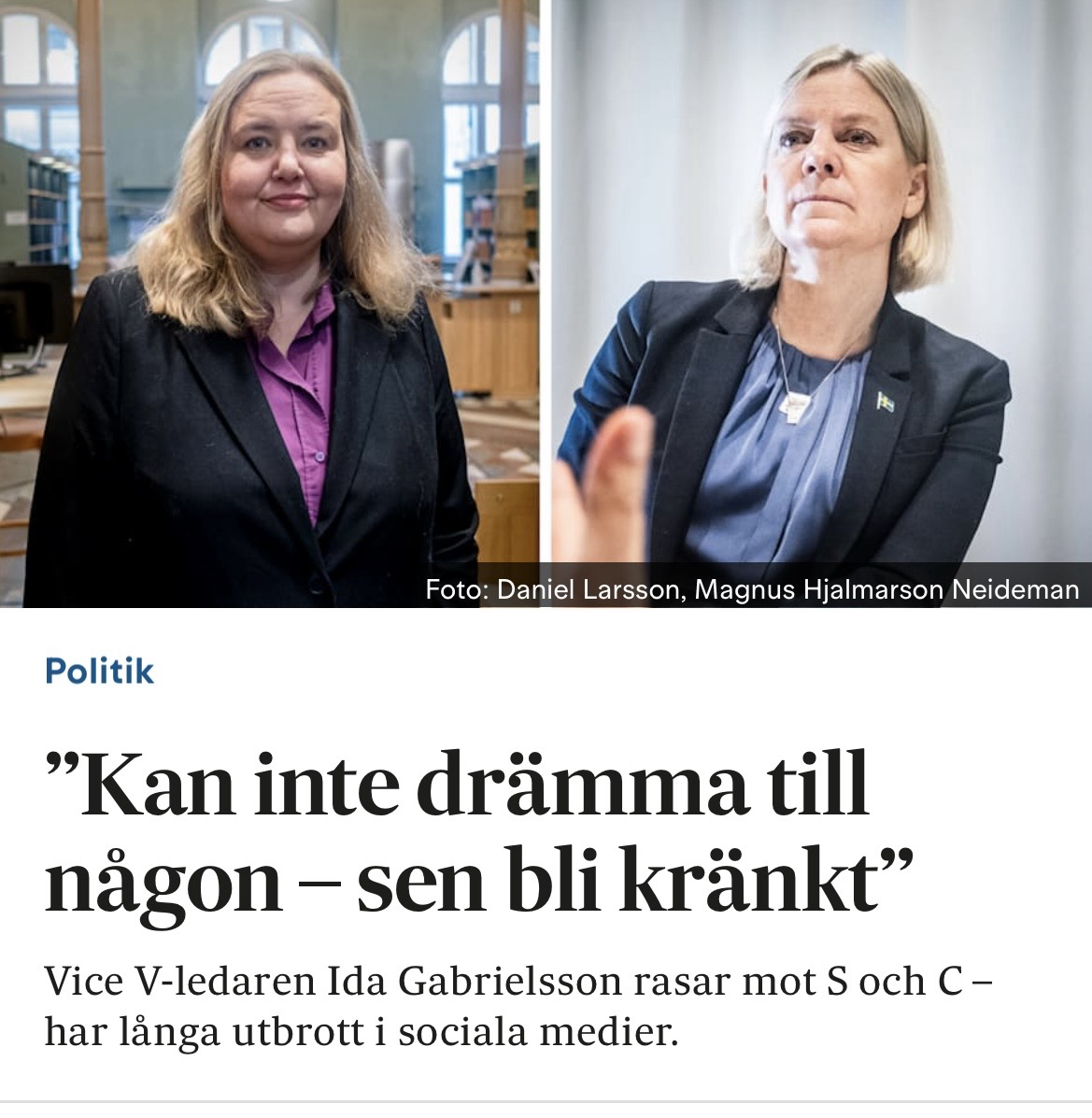Click the name "Ida Gabrielsson" in subheading
Viewport: 1092px width, 1118px height.
point(475,984)
